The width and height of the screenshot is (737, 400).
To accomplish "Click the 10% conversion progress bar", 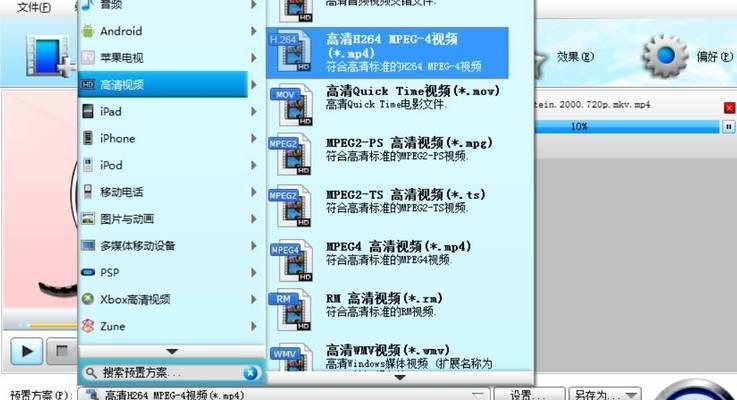I will click(x=627, y=126).
